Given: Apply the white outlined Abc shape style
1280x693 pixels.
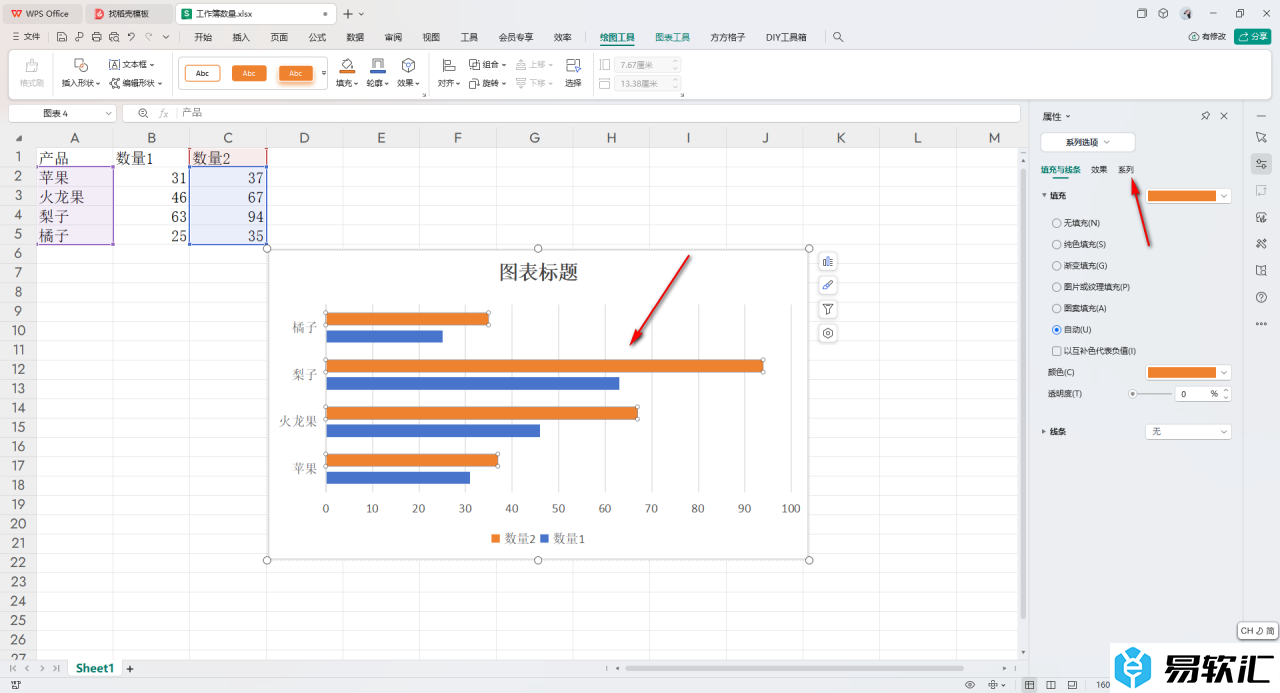Looking at the screenshot, I should tap(202, 73).
